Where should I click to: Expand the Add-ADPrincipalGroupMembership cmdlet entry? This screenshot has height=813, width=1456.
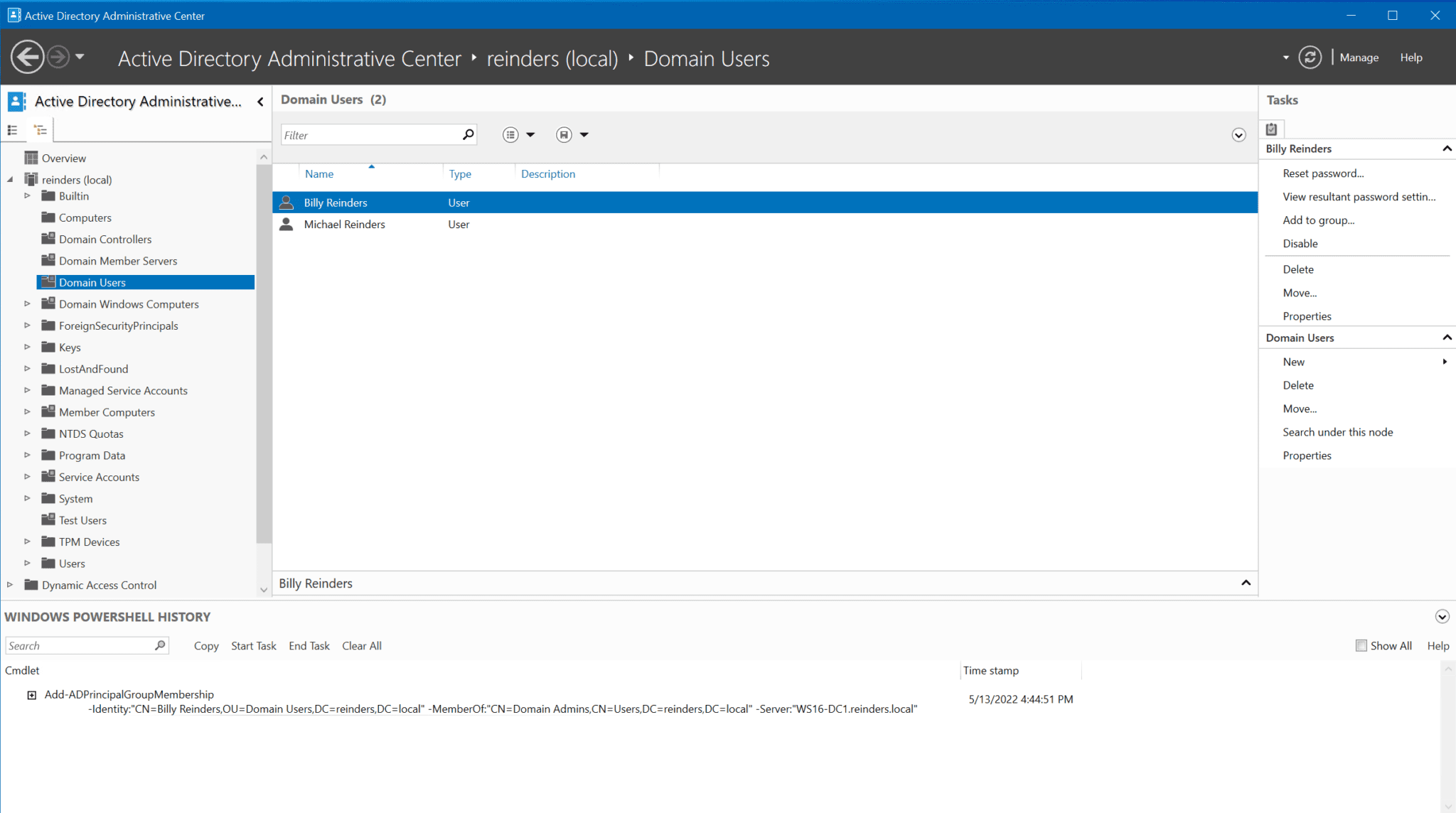point(31,694)
